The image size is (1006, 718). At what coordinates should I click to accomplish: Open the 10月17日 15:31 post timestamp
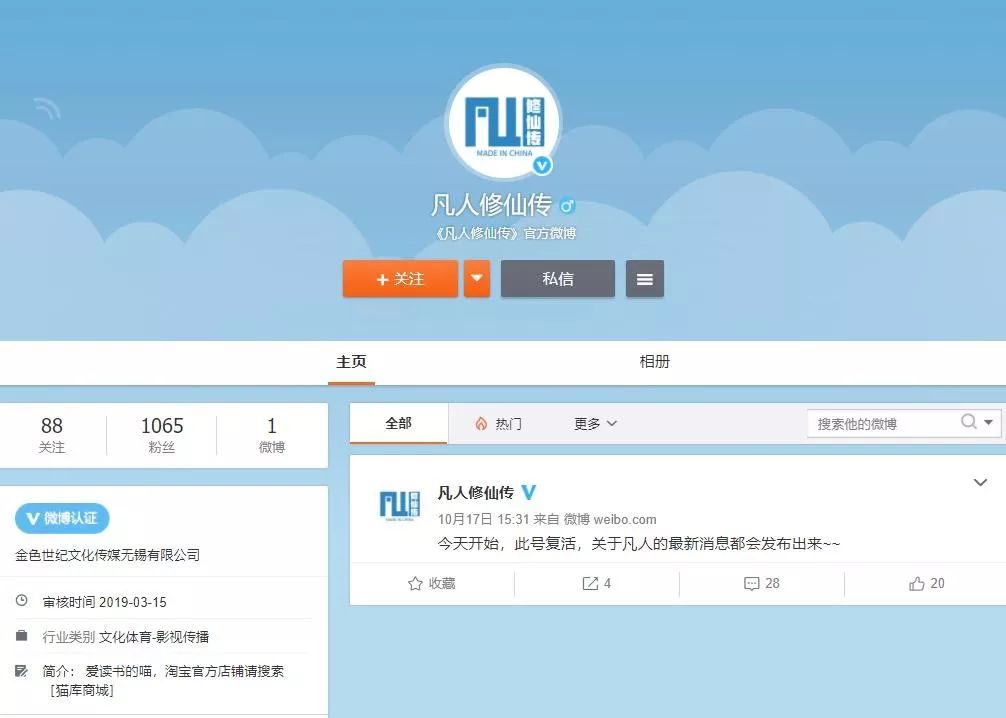coord(484,519)
